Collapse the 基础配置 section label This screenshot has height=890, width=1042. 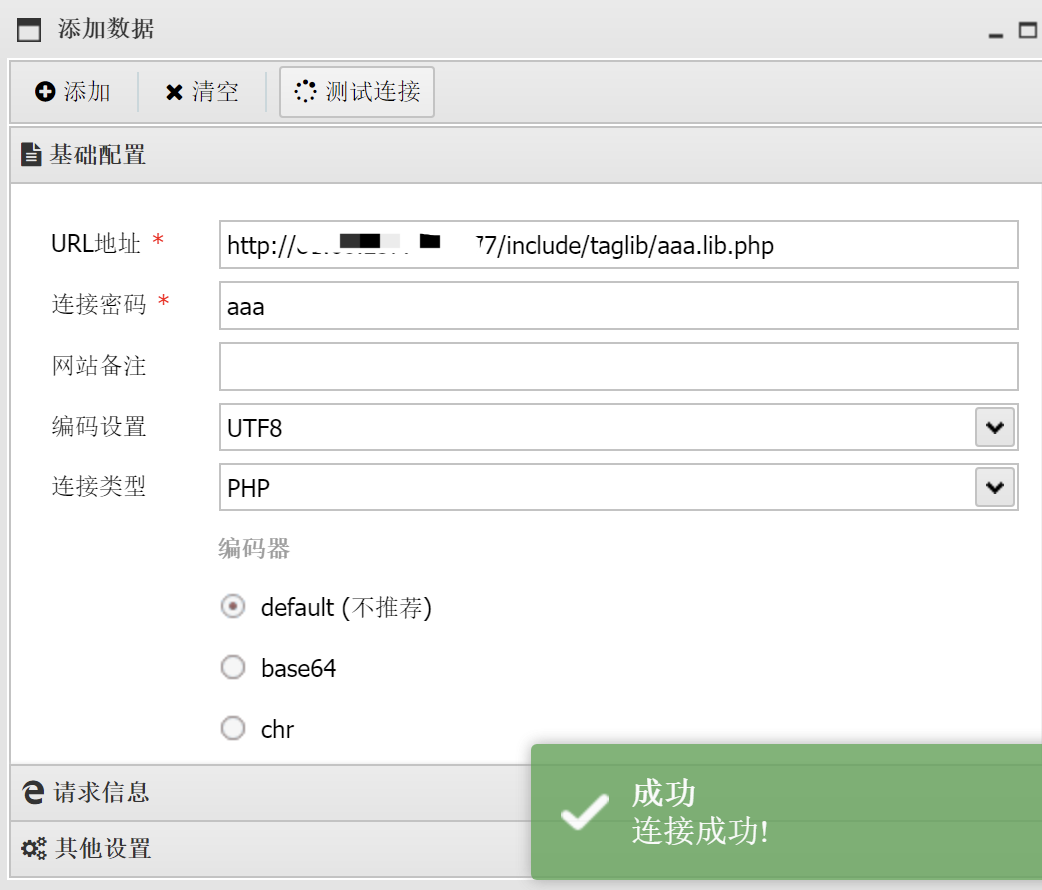point(98,155)
